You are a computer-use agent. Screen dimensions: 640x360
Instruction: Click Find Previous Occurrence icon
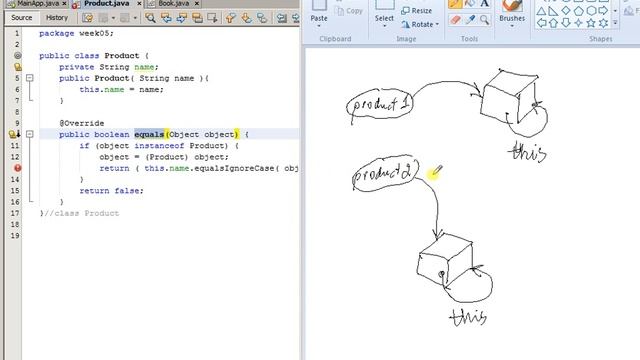[x=166, y=18]
